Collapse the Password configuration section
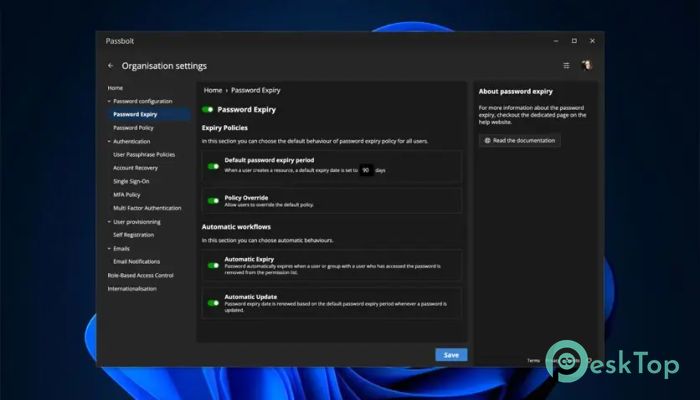Image resolution: width=700 pixels, height=400 pixels. tap(109, 101)
